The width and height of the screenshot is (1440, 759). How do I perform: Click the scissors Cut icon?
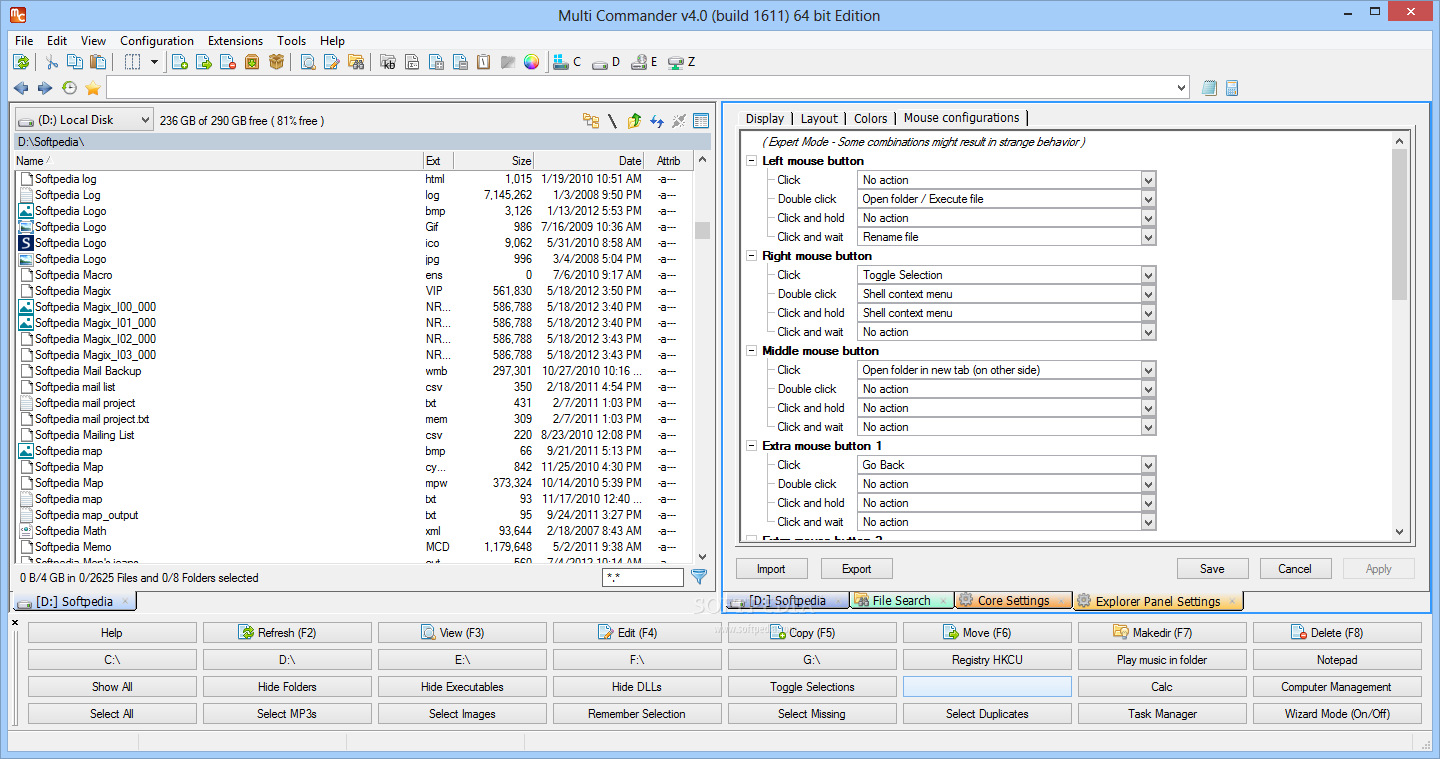pyautogui.click(x=52, y=62)
